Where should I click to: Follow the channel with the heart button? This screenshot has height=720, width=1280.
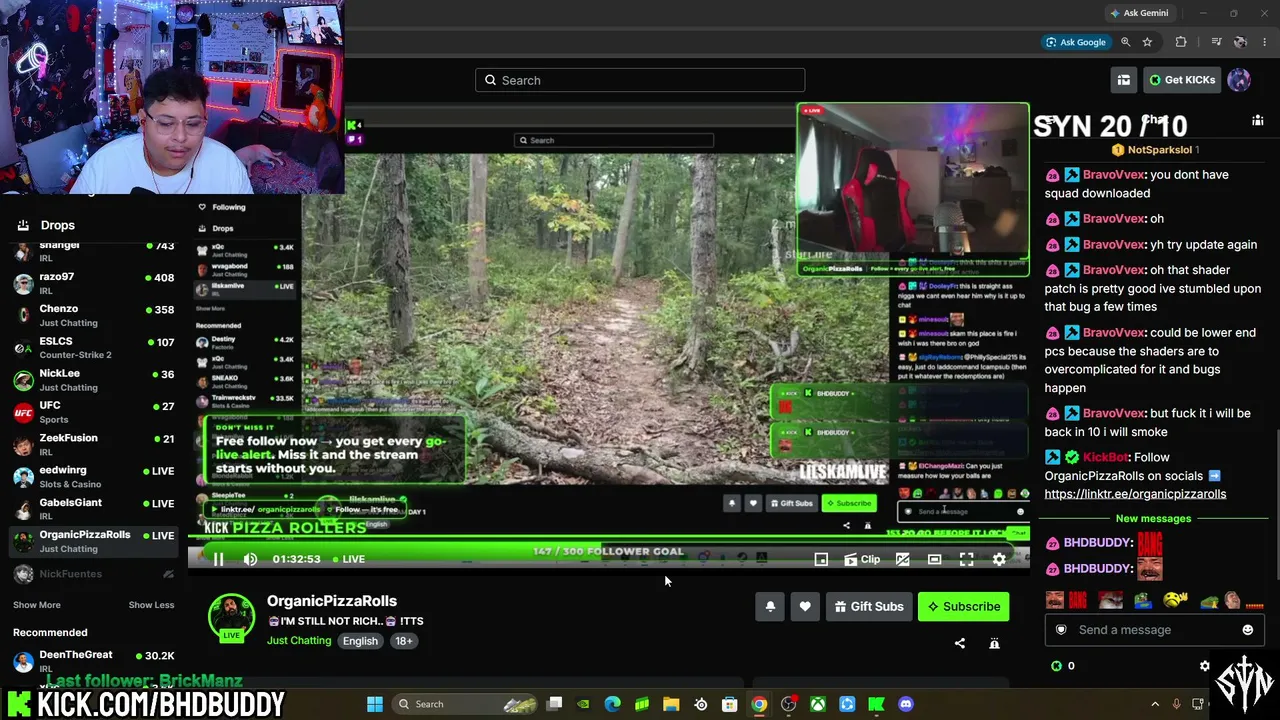[805, 606]
